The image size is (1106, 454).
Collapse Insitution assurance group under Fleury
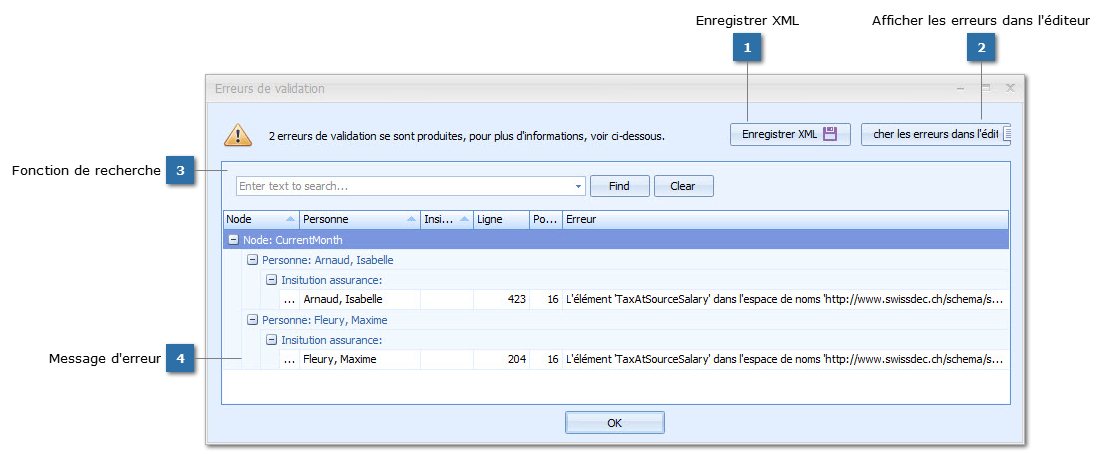coord(272,340)
